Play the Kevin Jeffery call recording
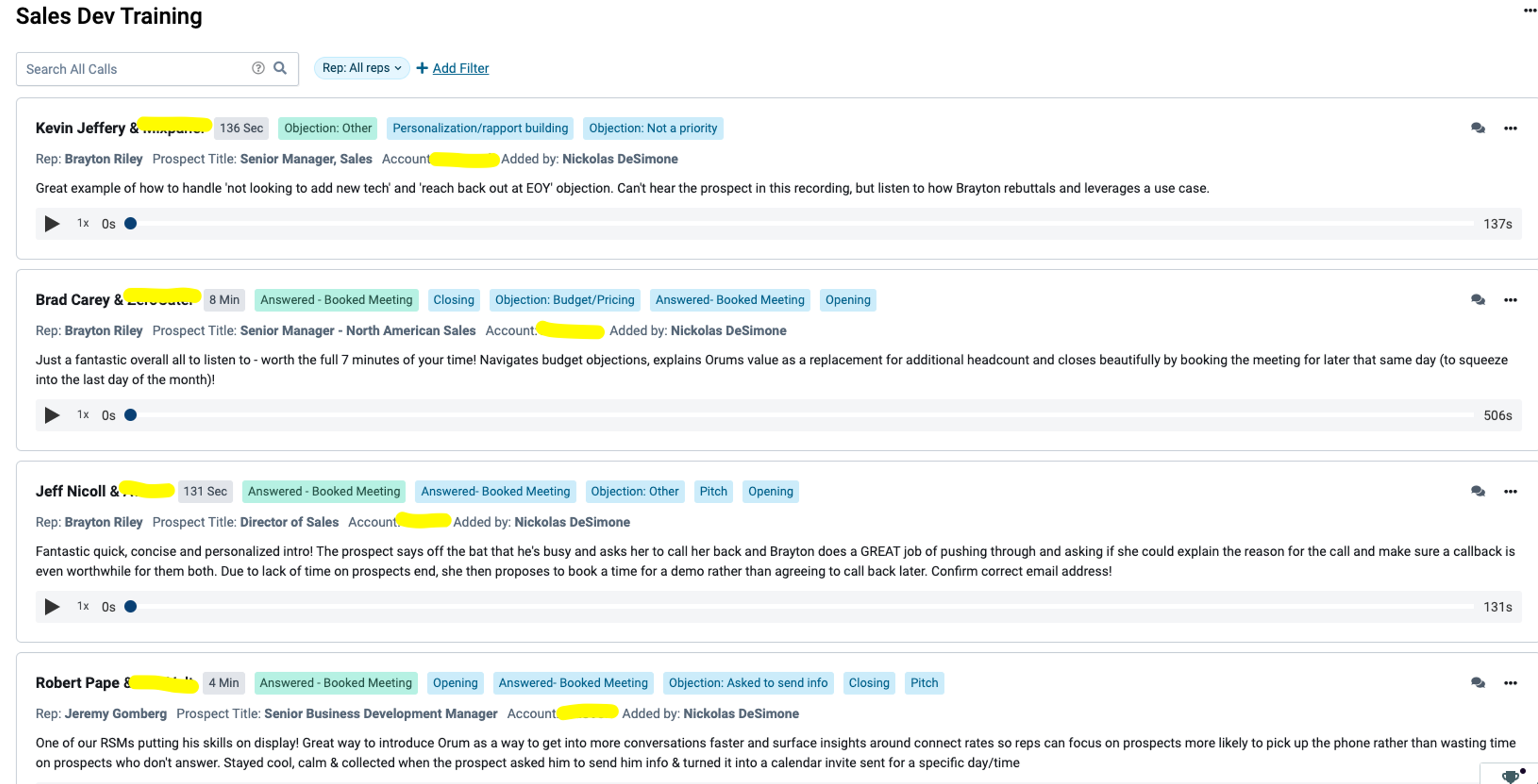This screenshot has width=1538, height=784. [x=52, y=224]
